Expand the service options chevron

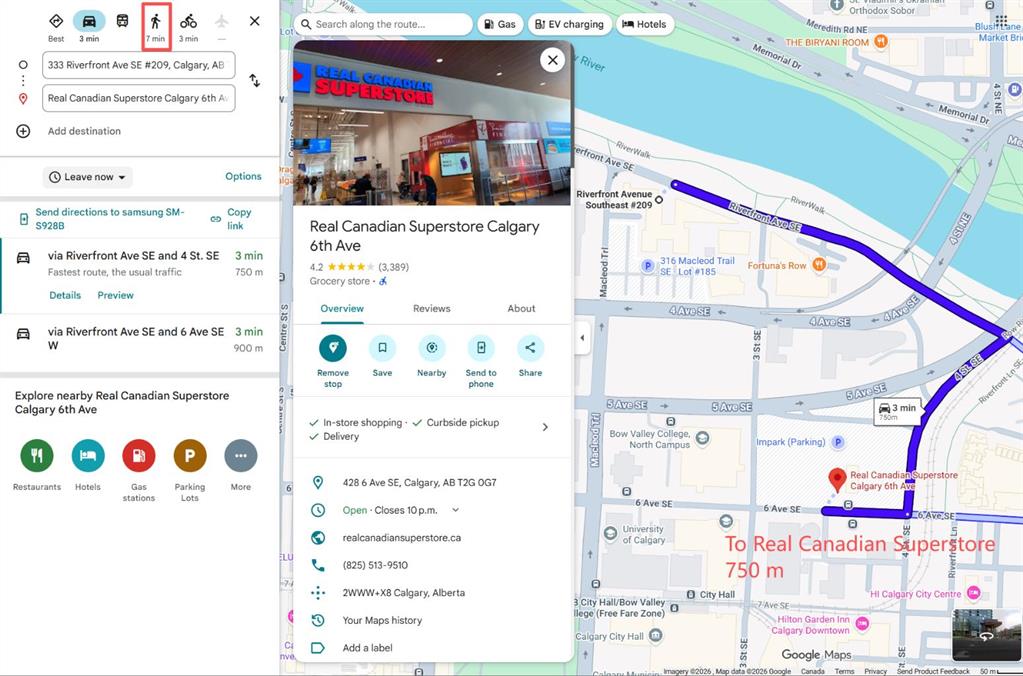[x=545, y=427]
